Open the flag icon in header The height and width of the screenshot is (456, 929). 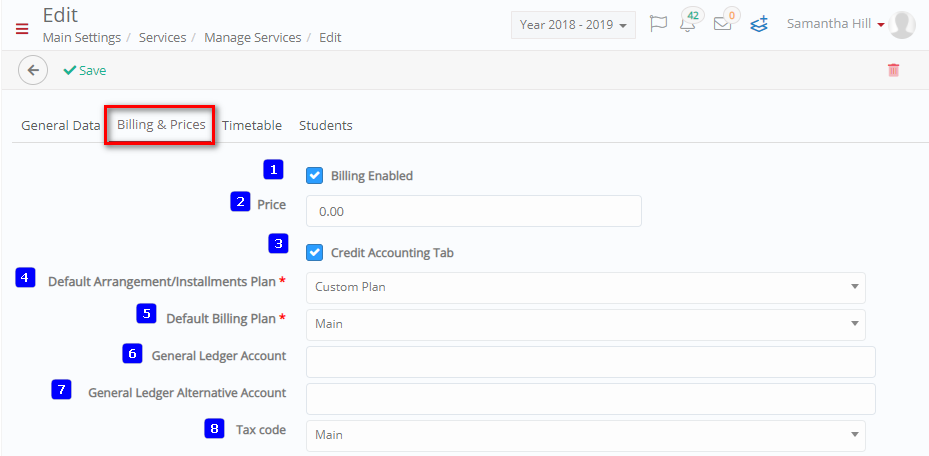(658, 24)
